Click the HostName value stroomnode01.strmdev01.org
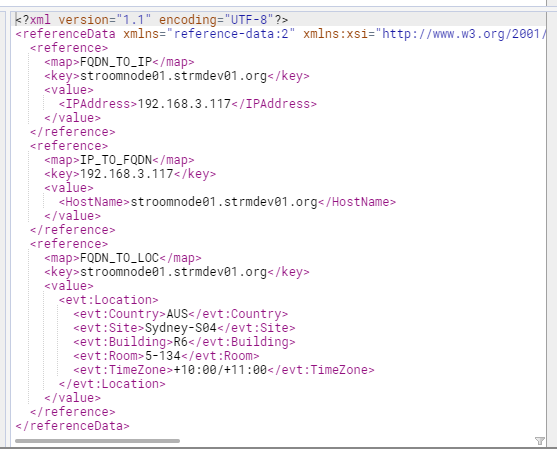Viewport: 557px width, 449px height. 224,202
